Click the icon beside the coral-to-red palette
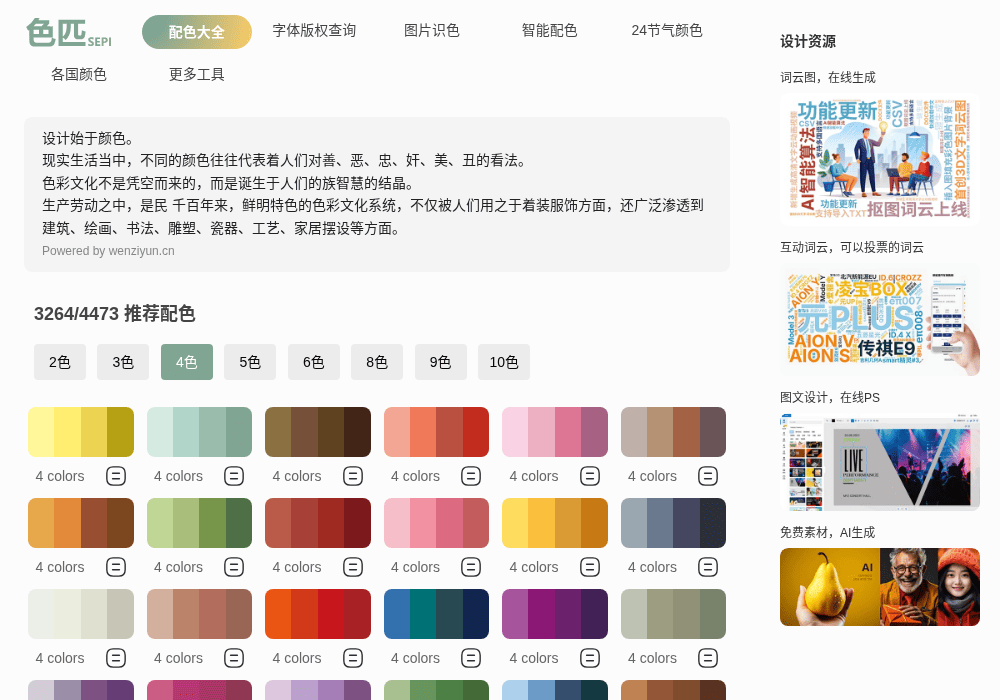The image size is (1000, 700). click(x=471, y=476)
